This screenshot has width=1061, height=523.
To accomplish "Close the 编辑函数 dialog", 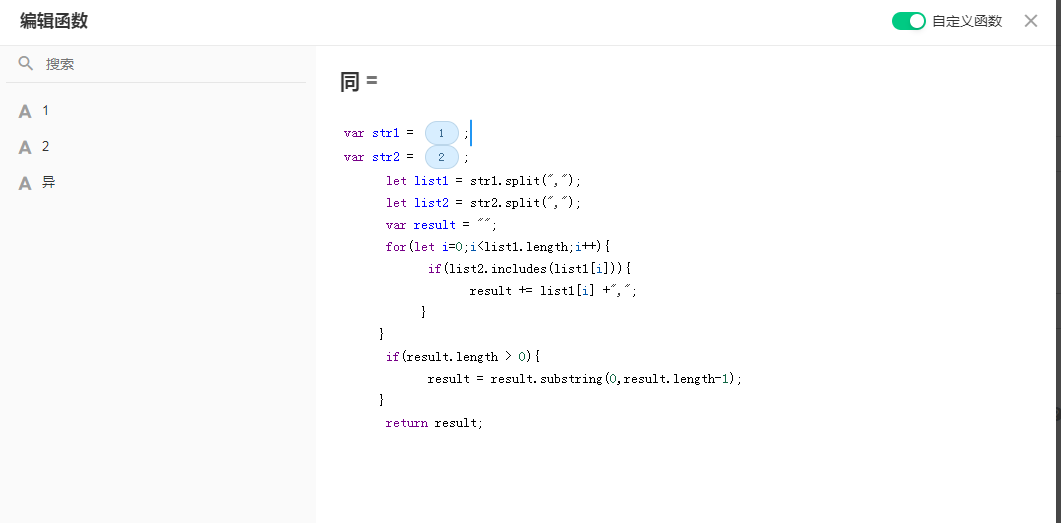I will (x=1031, y=21).
